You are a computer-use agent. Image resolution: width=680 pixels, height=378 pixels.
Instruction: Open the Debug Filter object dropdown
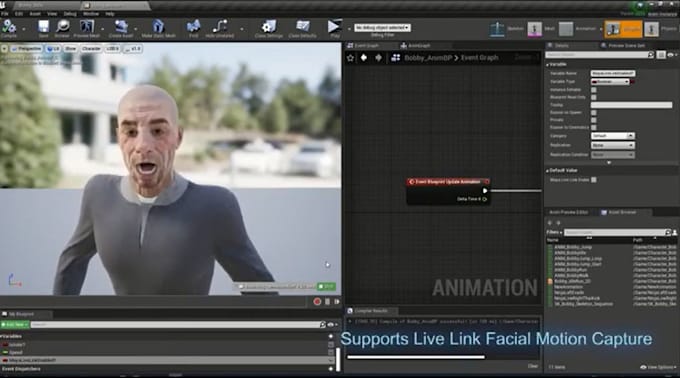[382, 28]
